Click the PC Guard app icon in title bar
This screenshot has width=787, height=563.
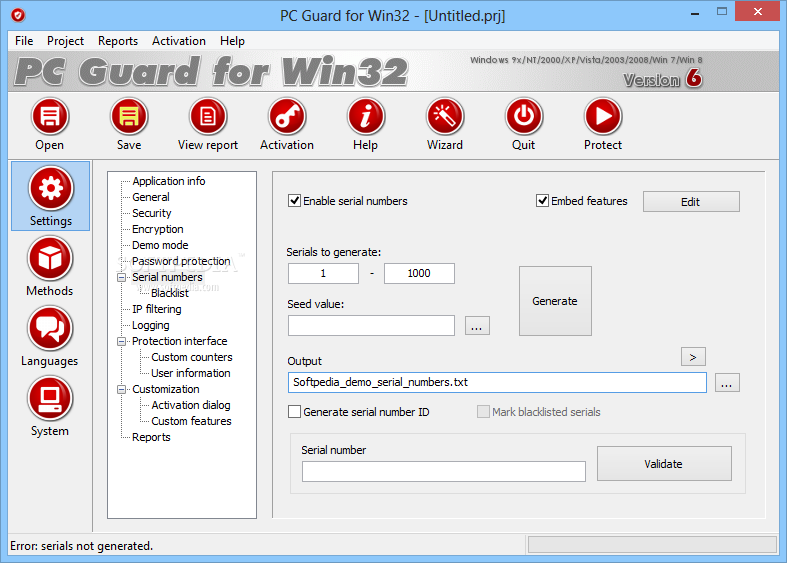(x=18, y=16)
